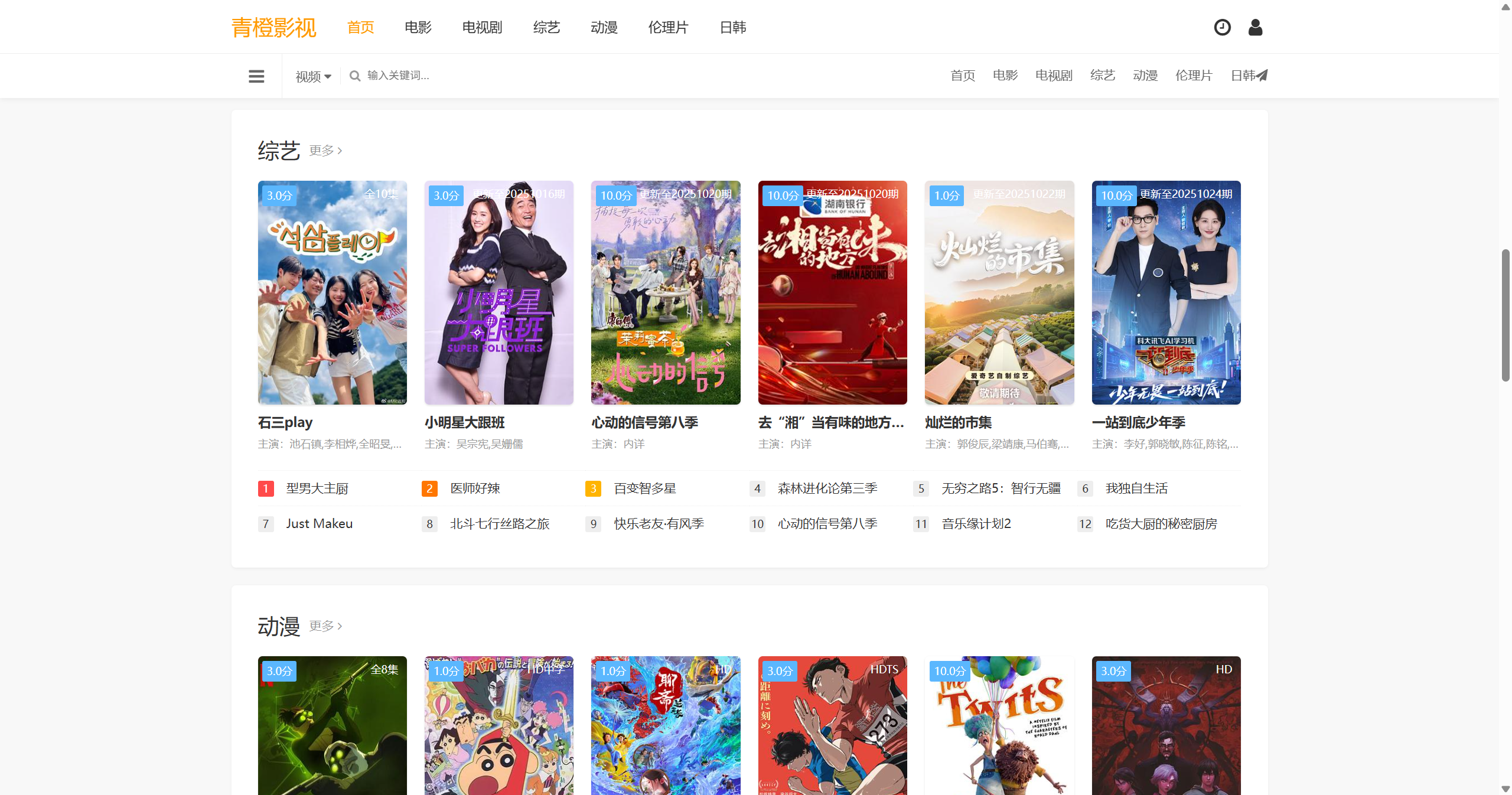
Task: Click the rank 1 red badge
Action: click(x=266, y=488)
